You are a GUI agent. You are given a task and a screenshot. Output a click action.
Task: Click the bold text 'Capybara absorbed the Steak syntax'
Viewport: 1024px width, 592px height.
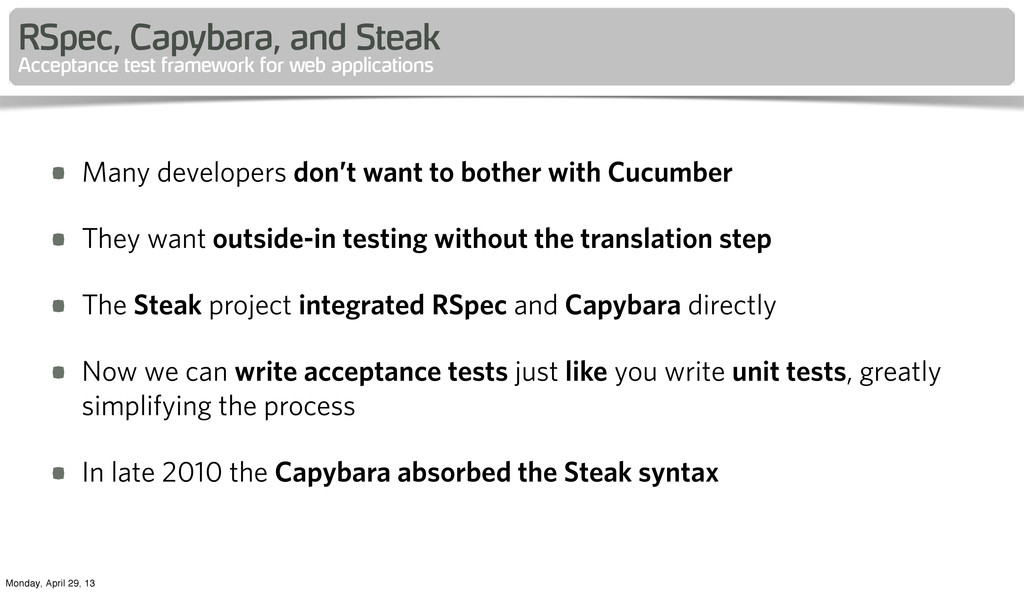pos(496,472)
